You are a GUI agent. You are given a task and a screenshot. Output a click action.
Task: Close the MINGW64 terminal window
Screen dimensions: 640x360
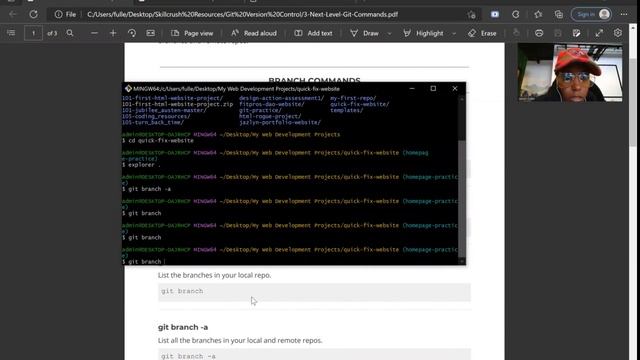(x=455, y=89)
